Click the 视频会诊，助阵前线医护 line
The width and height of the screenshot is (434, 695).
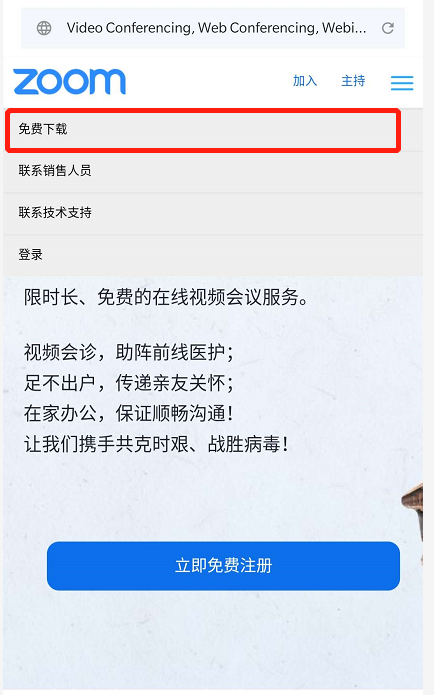(x=129, y=353)
